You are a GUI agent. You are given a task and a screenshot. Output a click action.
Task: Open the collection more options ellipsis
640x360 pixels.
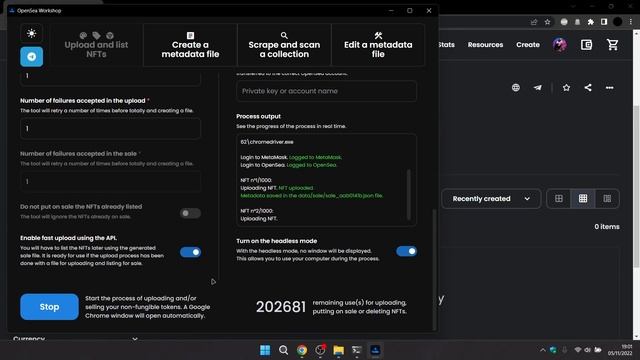pos(609,88)
